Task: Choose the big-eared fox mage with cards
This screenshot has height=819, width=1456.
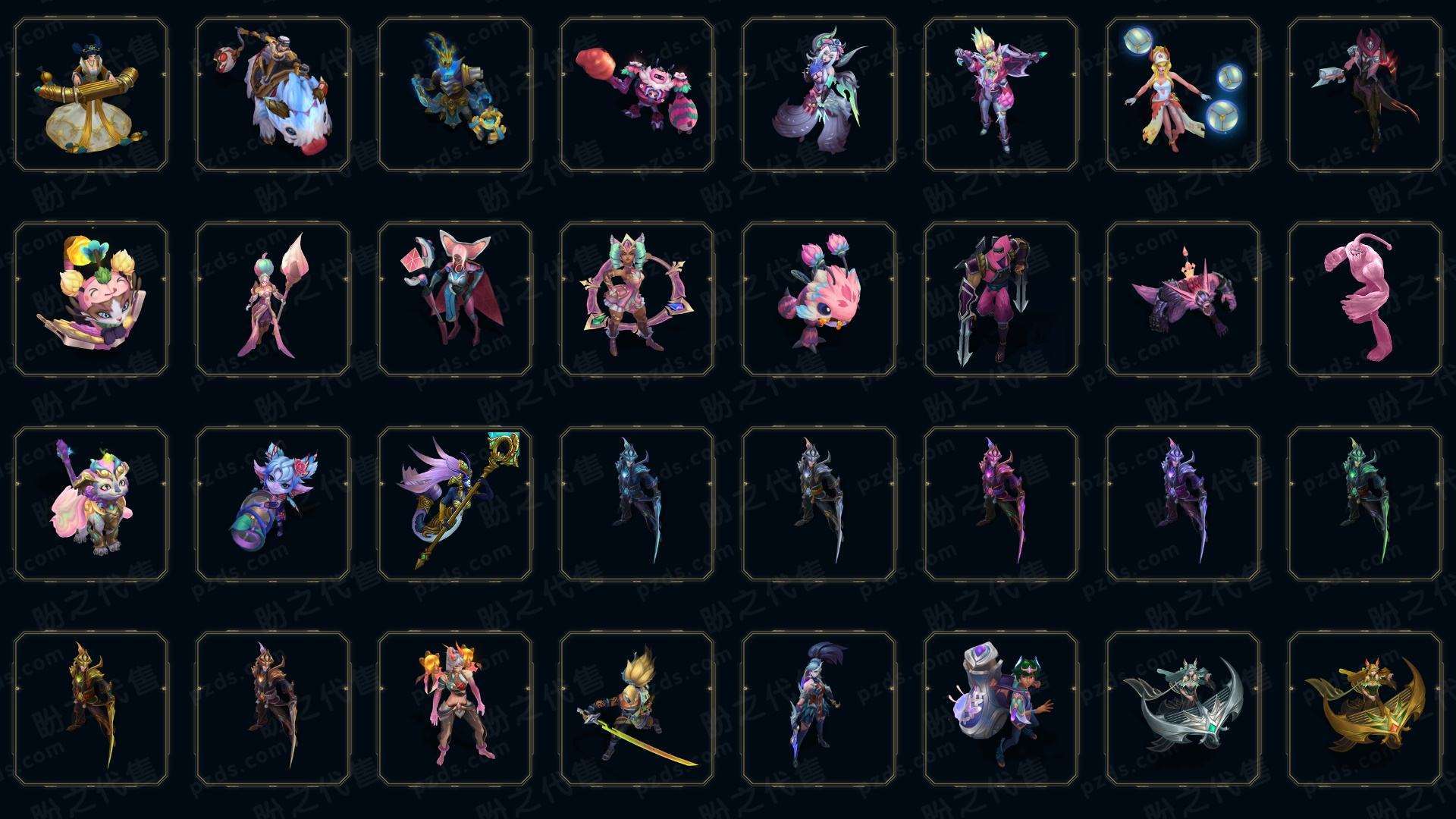Action: pyautogui.click(x=455, y=299)
